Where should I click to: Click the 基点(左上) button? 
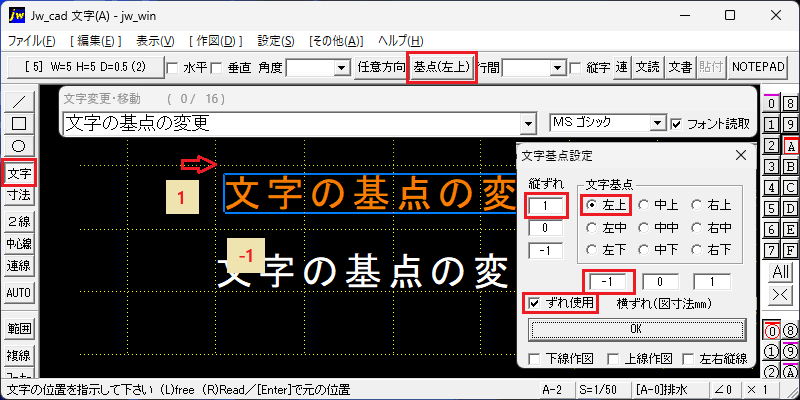pyautogui.click(x=441, y=67)
